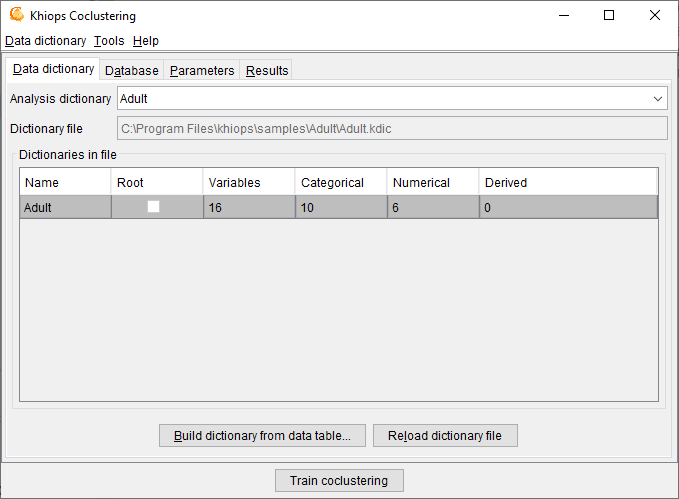Open the Help menu

(146, 41)
